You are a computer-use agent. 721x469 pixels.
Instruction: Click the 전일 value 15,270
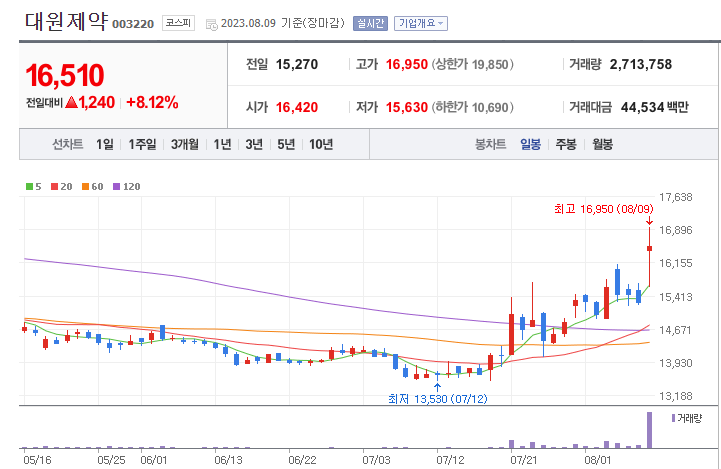click(x=297, y=64)
